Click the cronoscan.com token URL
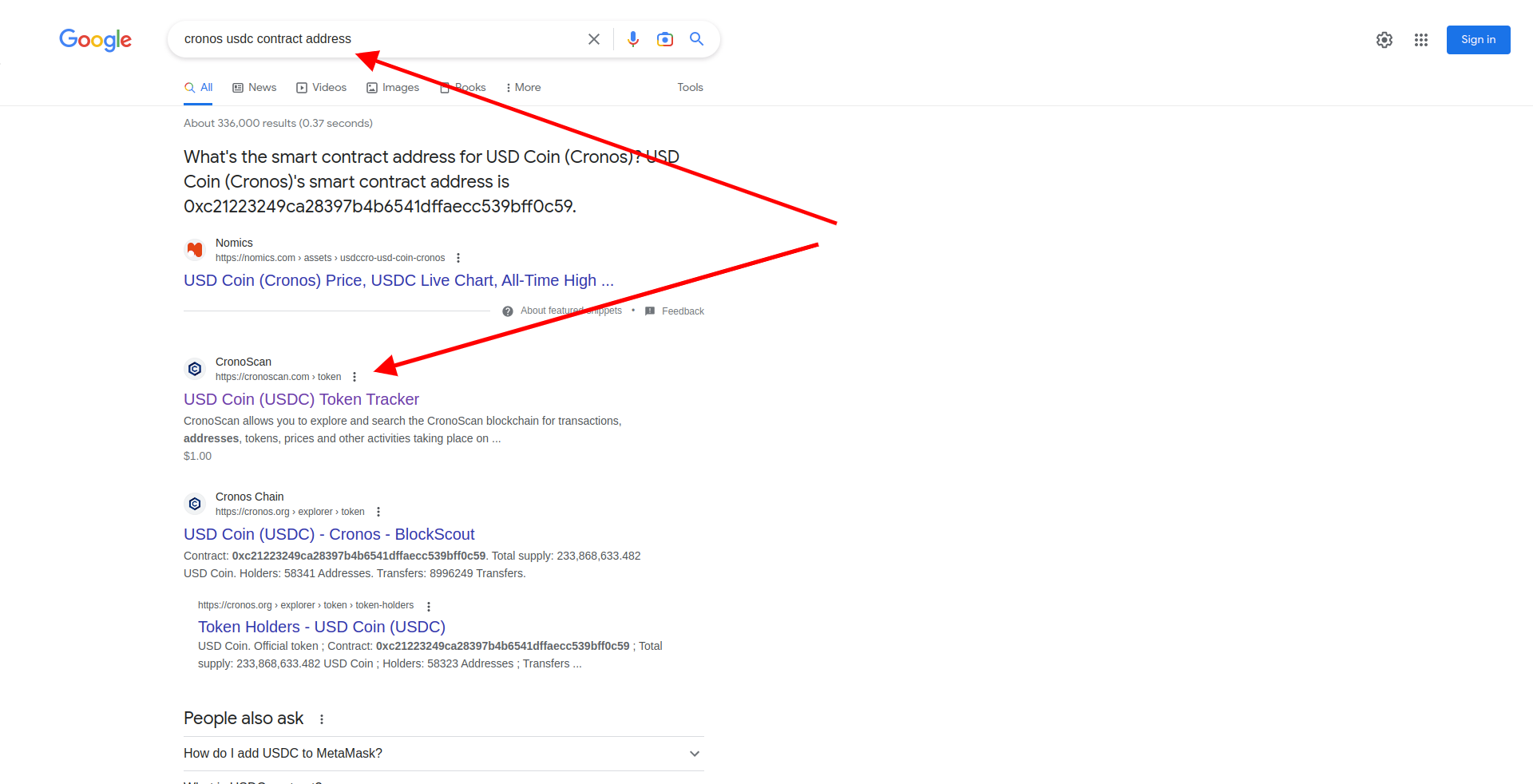The width and height of the screenshot is (1533, 784). [278, 377]
